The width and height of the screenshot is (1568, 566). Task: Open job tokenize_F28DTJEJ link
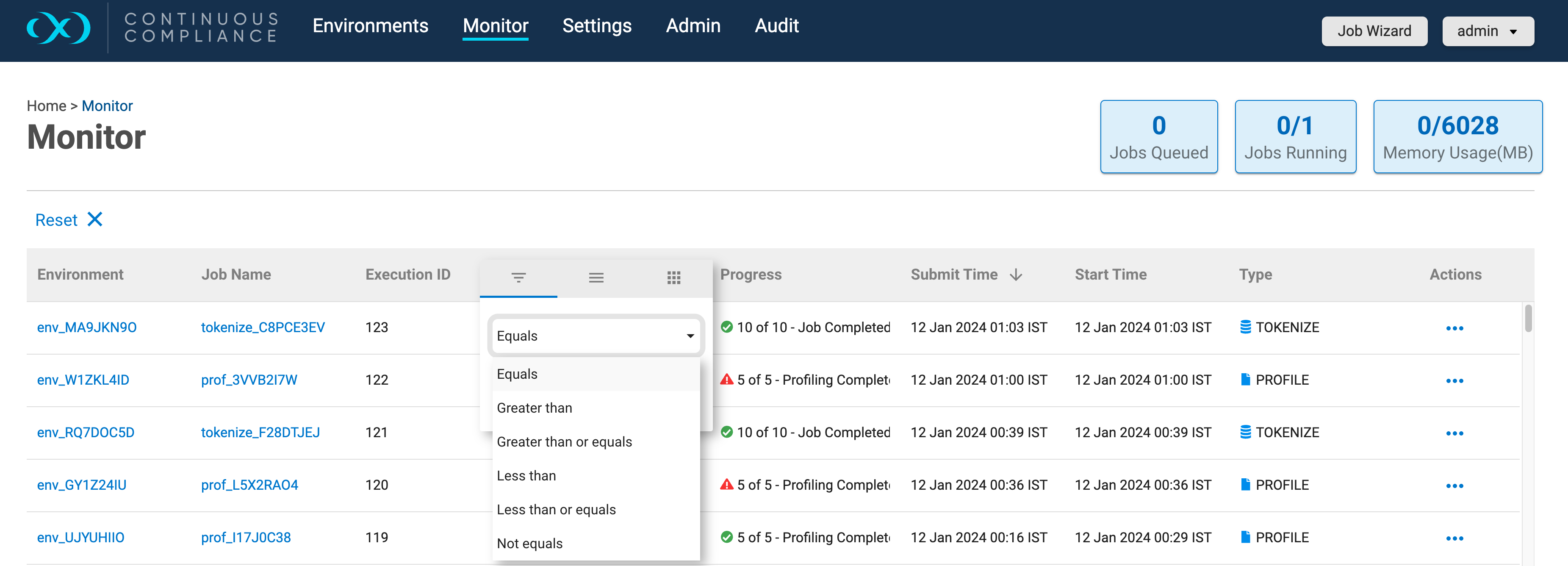260,433
